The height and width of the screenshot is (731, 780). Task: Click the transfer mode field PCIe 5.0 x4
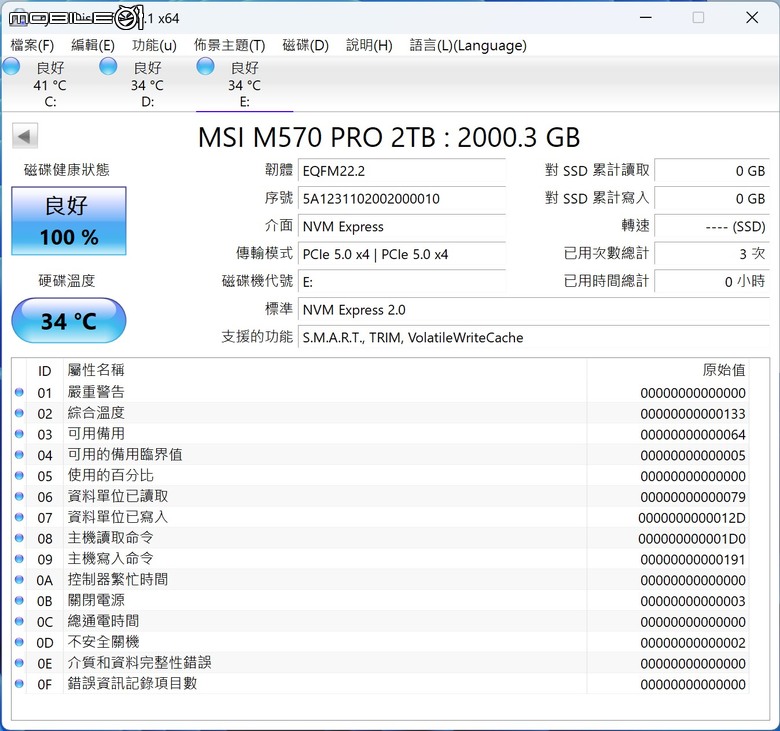click(x=402, y=254)
